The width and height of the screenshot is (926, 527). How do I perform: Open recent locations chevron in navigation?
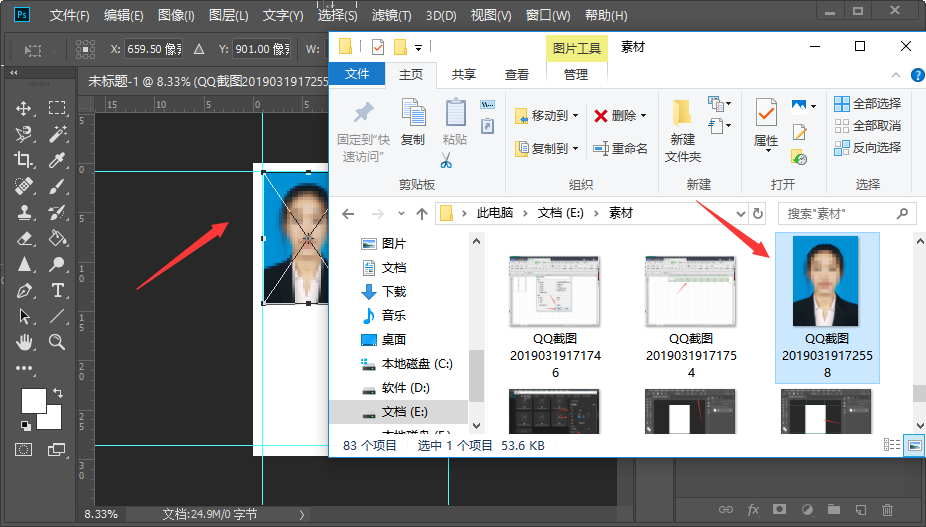pos(401,213)
